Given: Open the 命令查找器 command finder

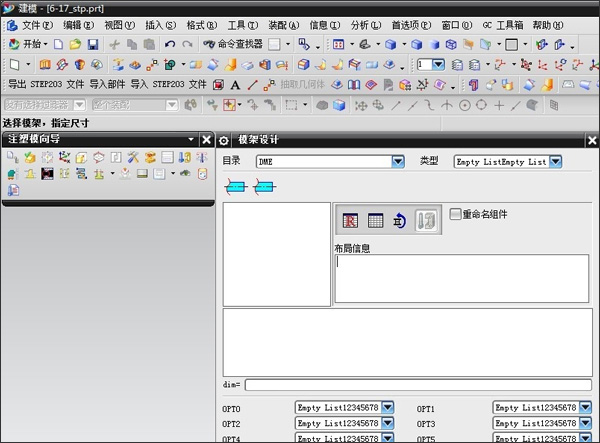Looking at the screenshot, I should click(231, 44).
